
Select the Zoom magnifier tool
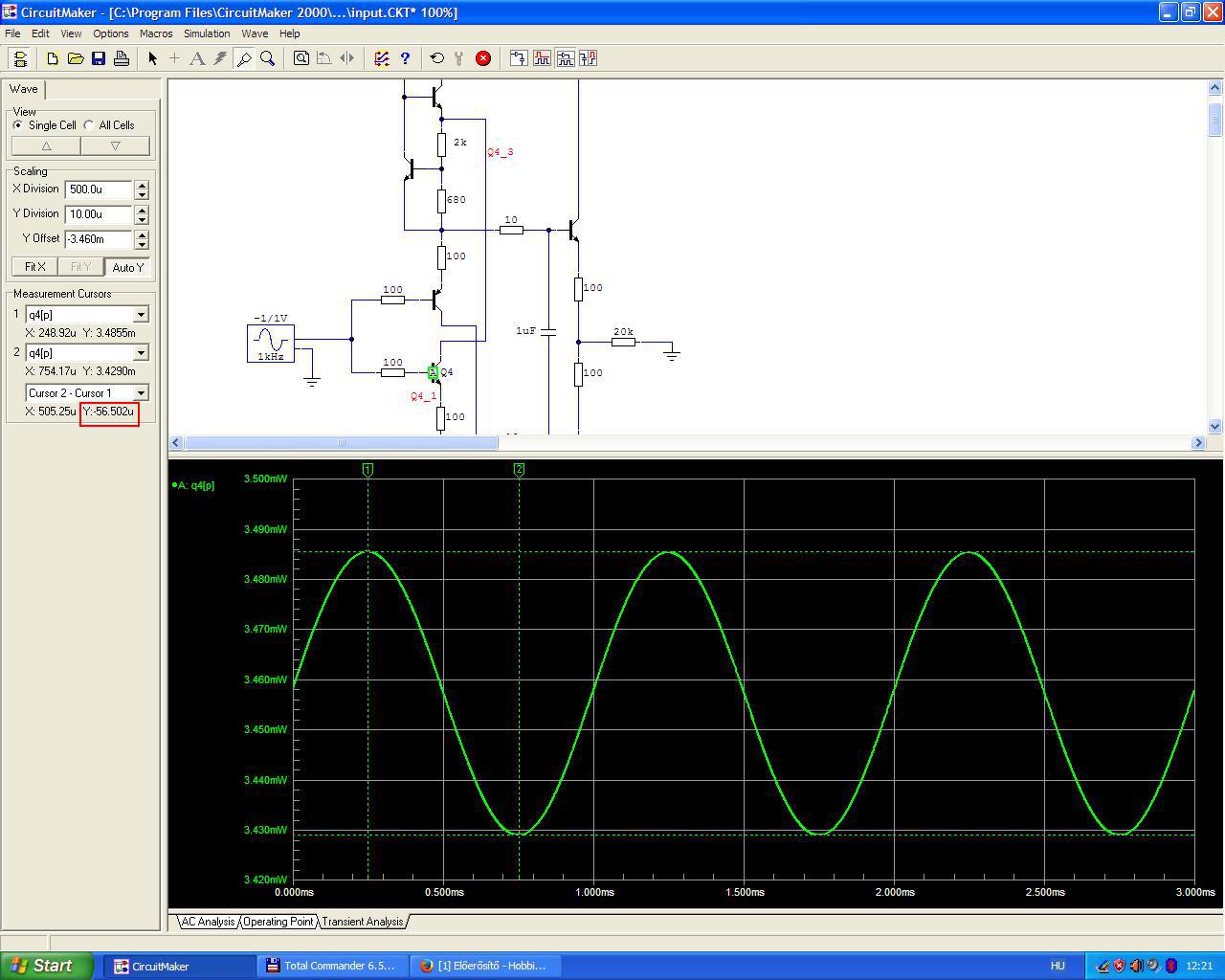coord(268,58)
